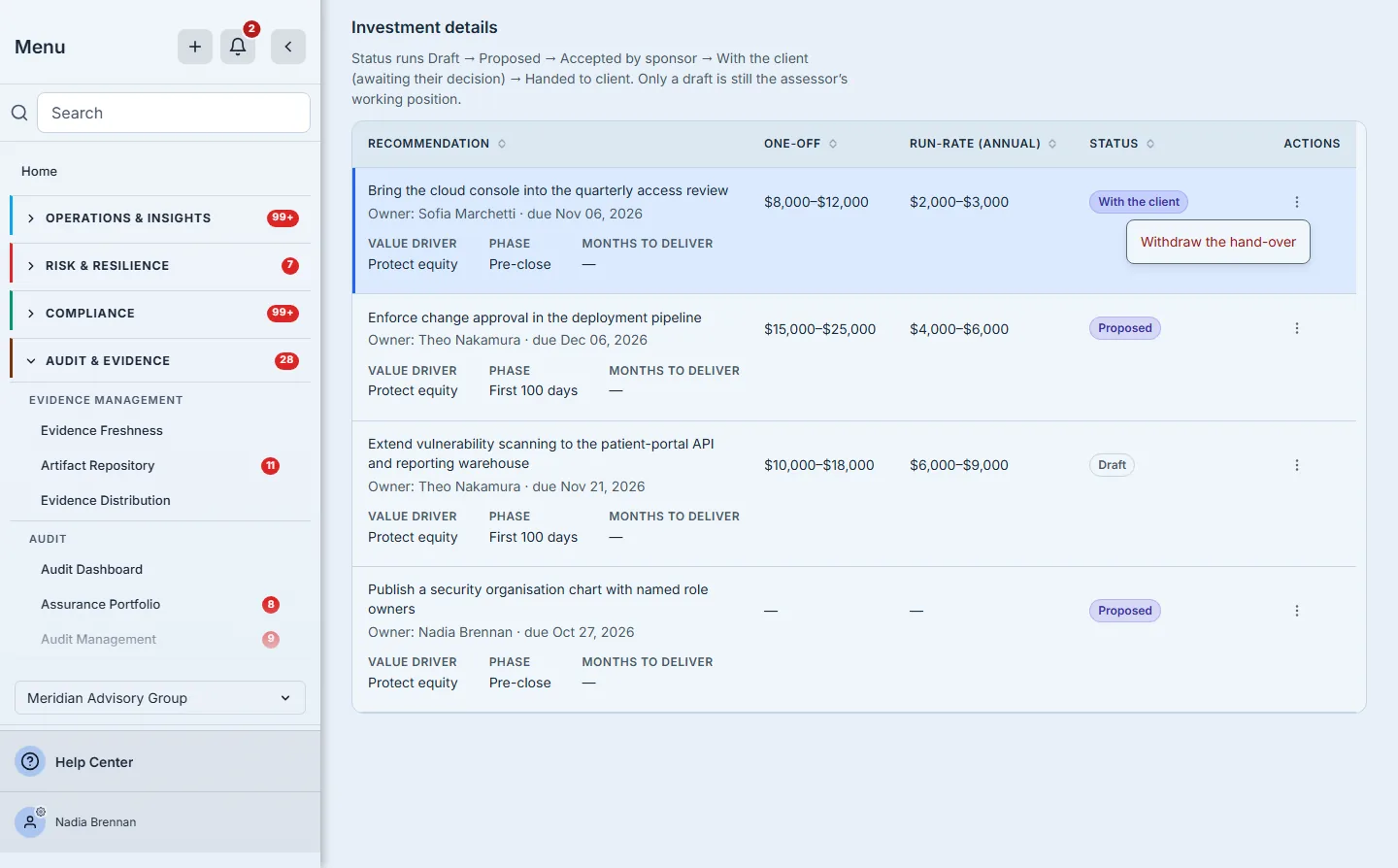
Task: Open Audit Dashboard page
Action: [x=92, y=569]
